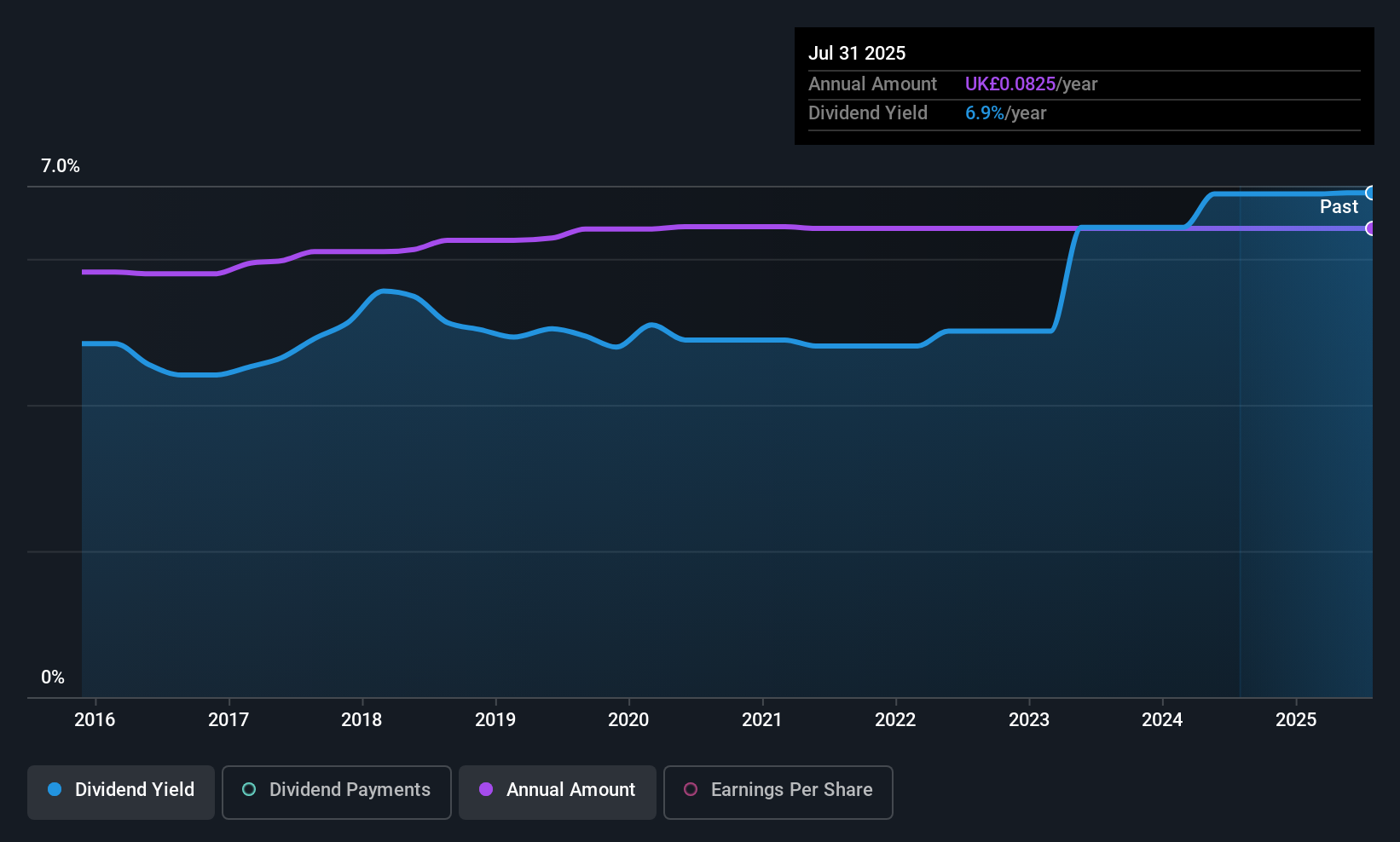This screenshot has width=1400, height=842.
Task: Select the blue endpoint marker on the yield line
Action: [1370, 193]
